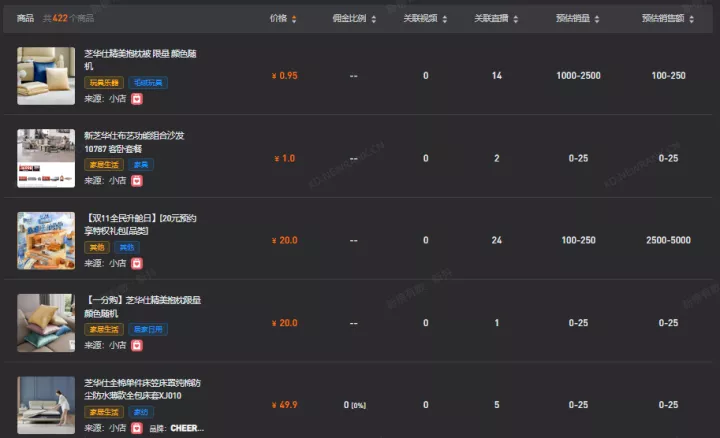Click the price ¥ 1.0
This screenshot has width=720, height=438.
pos(285,158)
